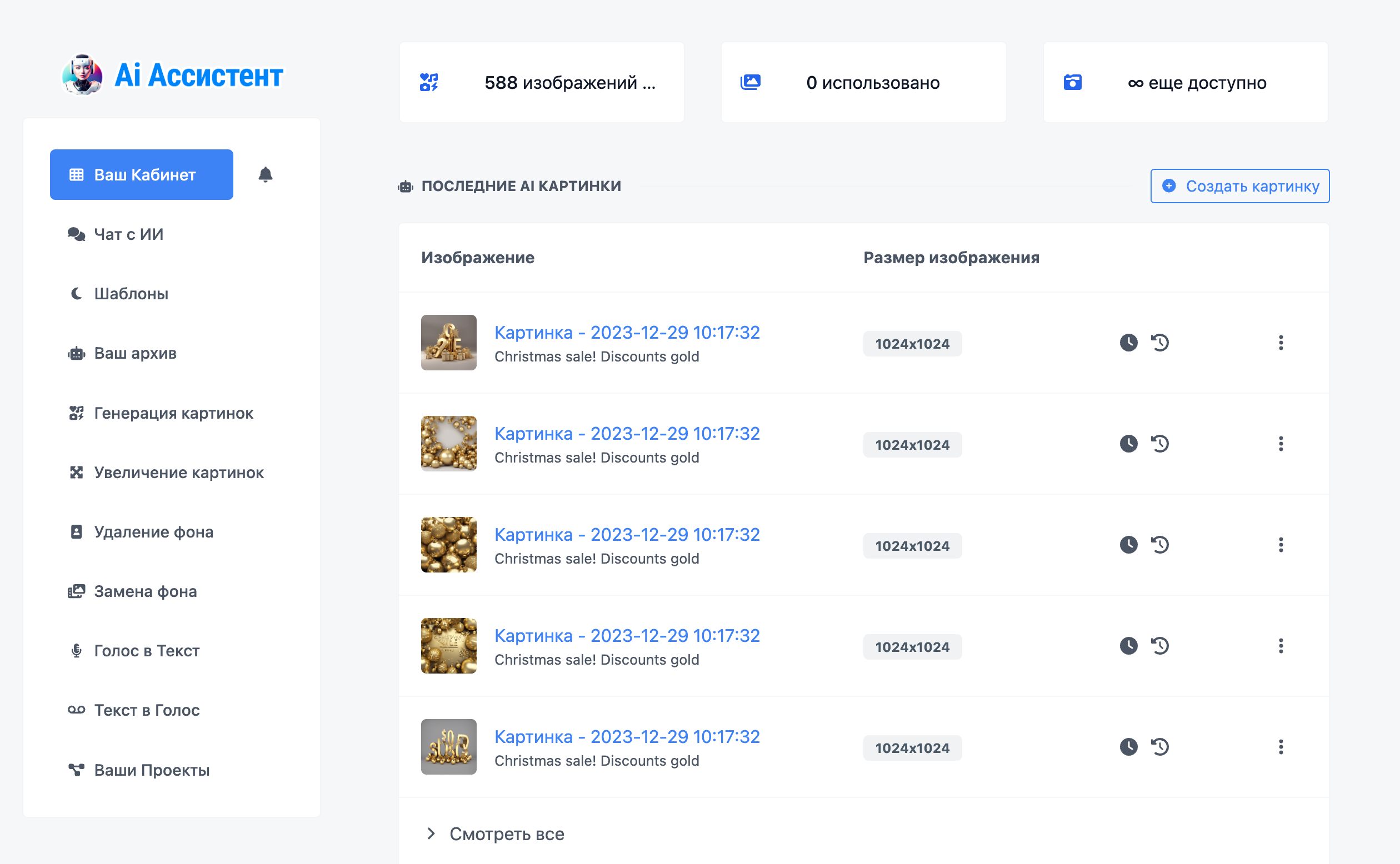Open three-dot menu for third image
This screenshot has width=1400, height=864.
click(1281, 545)
